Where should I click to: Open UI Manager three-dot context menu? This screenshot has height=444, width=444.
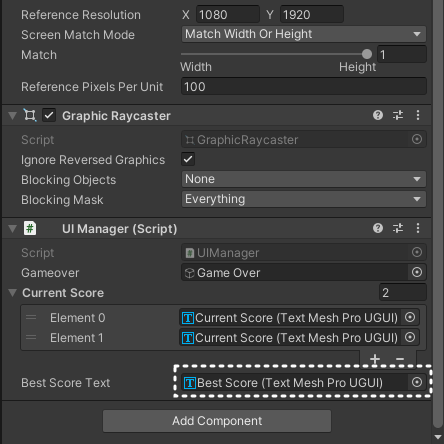pos(418,228)
